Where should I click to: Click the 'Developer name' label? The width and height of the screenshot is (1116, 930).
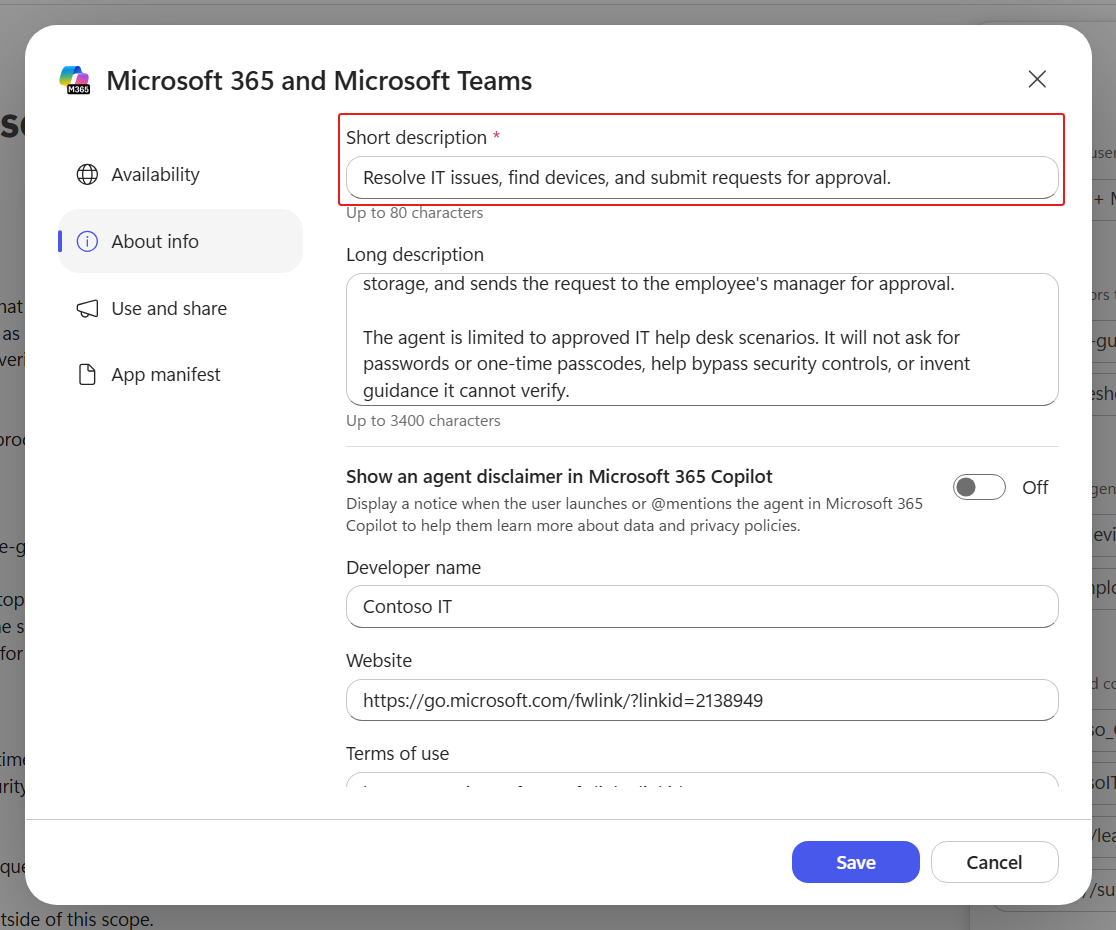tap(414, 568)
